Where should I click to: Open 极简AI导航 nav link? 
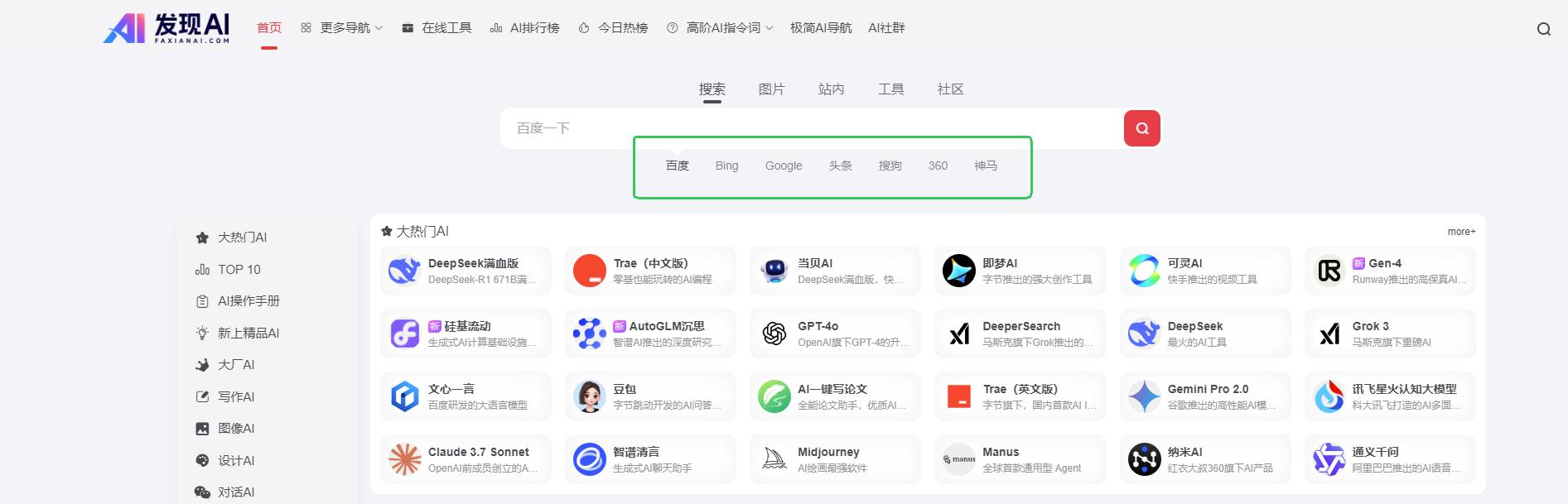click(821, 28)
